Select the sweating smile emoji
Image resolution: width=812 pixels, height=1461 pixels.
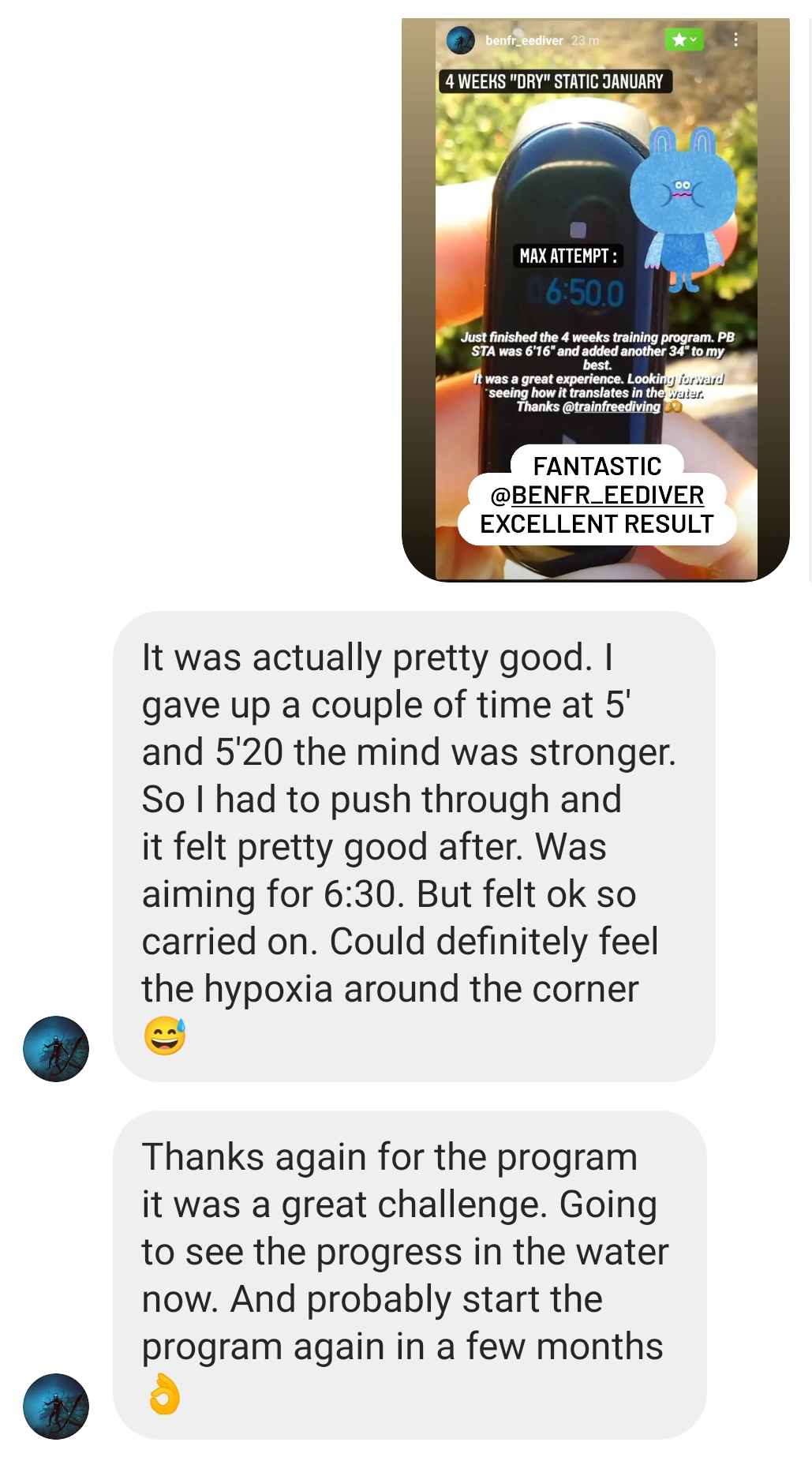click(x=165, y=1036)
